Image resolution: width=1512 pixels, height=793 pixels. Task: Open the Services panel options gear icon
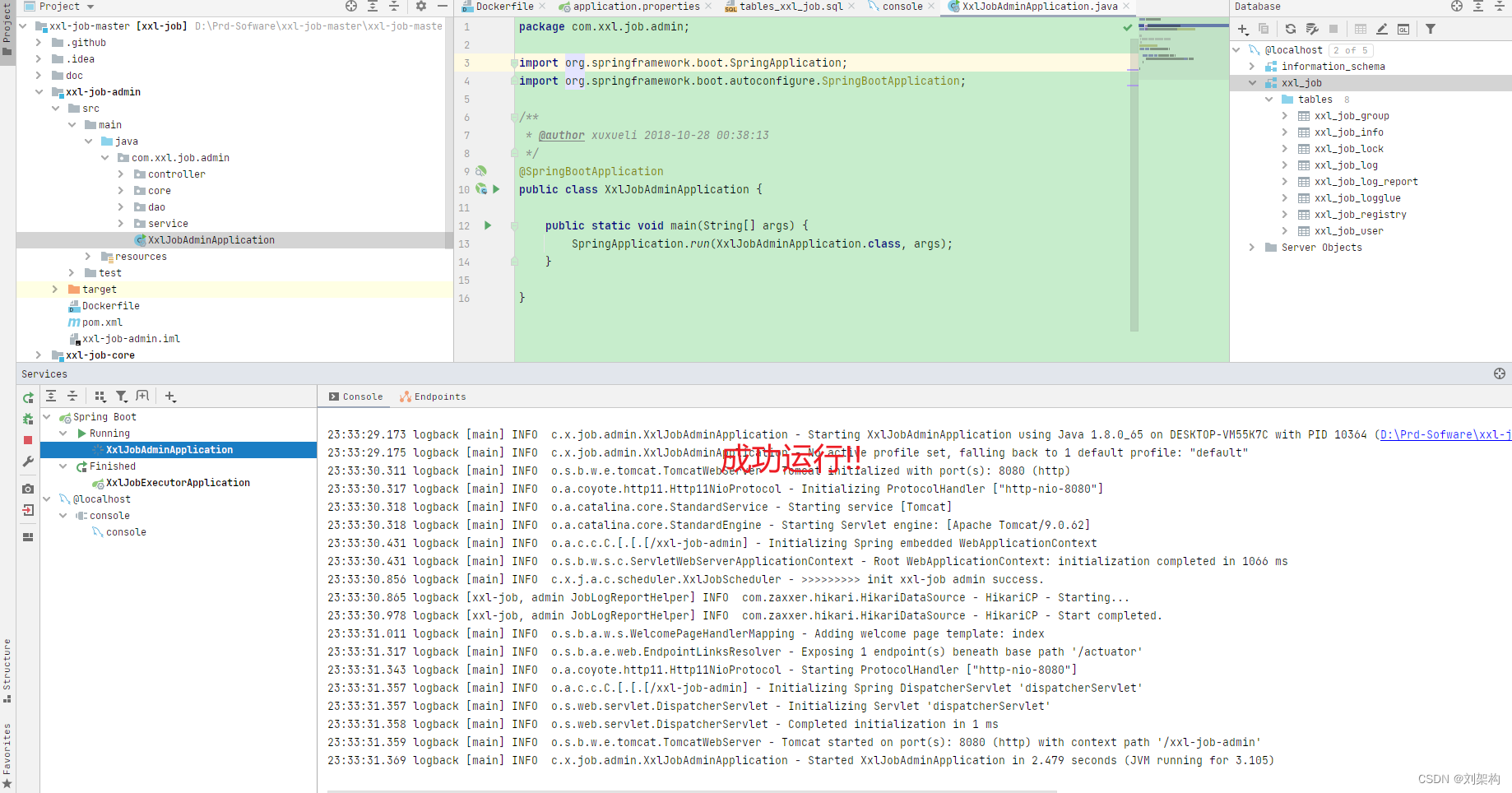[1500, 373]
